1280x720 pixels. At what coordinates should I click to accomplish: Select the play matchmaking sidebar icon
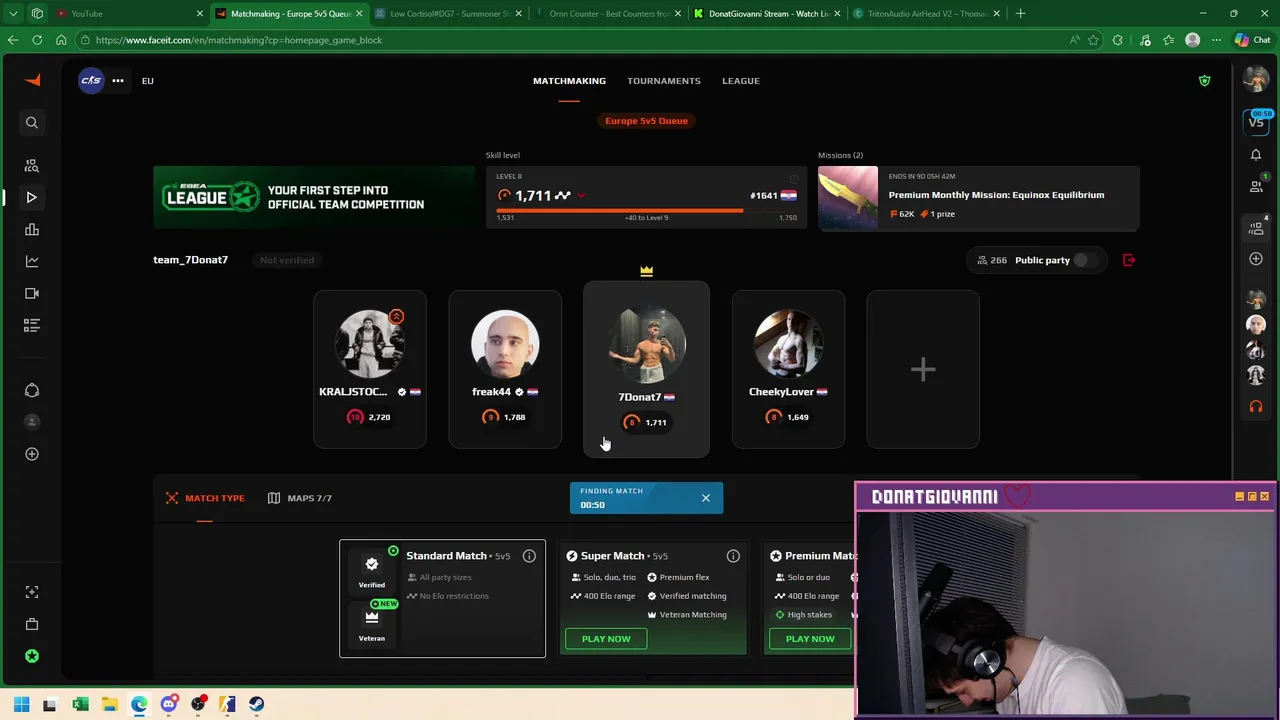[32, 197]
